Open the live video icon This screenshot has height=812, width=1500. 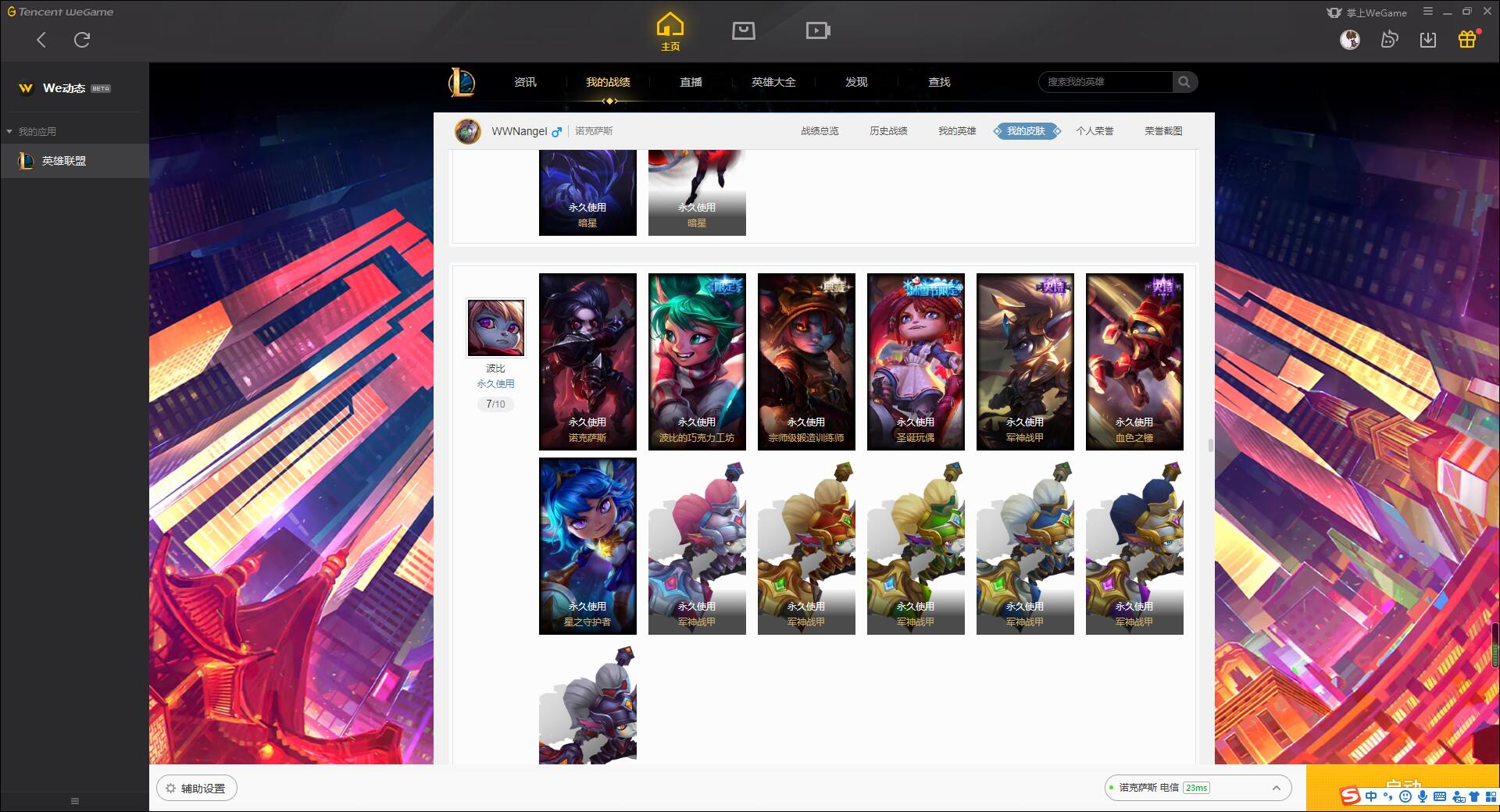818,30
